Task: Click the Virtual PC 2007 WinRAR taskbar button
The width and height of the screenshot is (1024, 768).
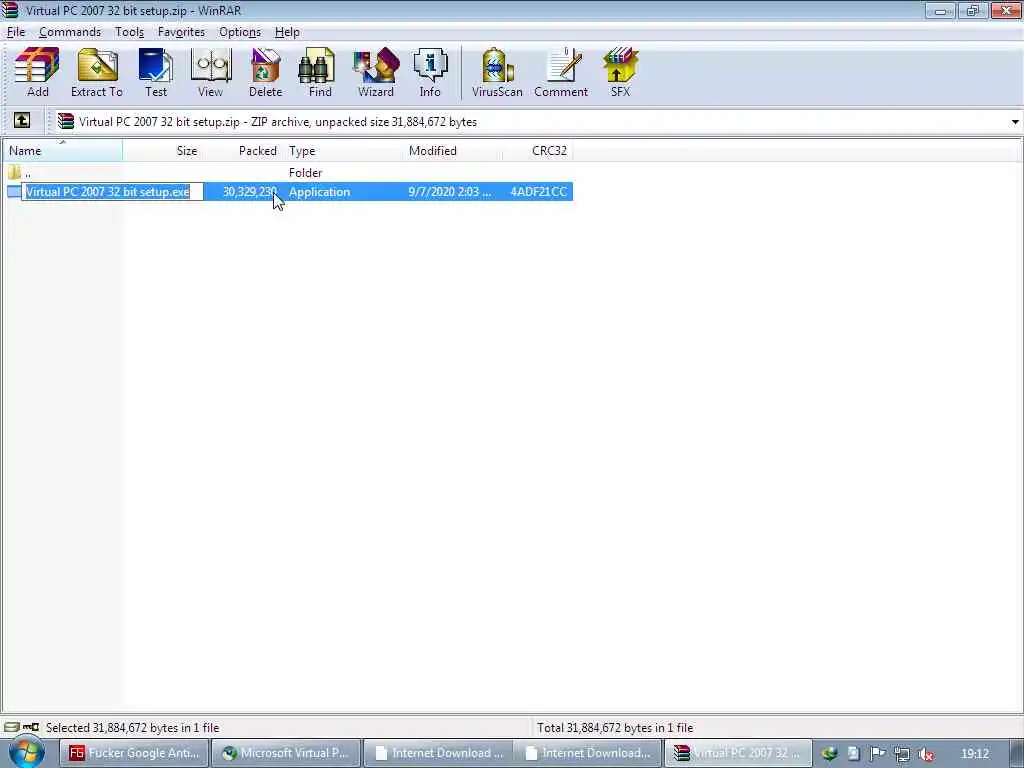Action: (x=738, y=753)
